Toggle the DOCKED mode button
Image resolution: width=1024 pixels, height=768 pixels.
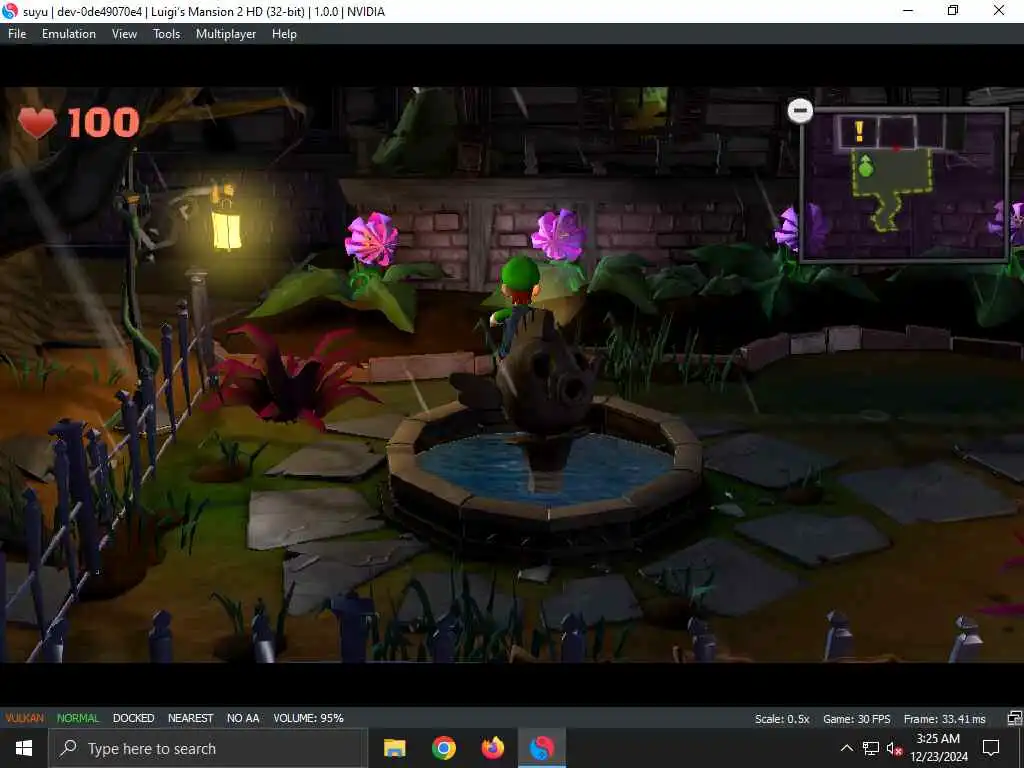133,718
